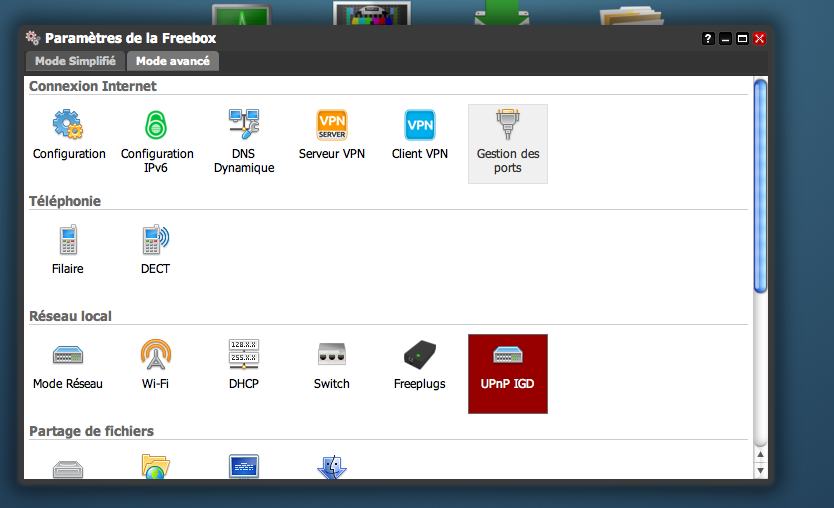Open Client VPN settings
This screenshot has width=834, height=508.
[x=420, y=135]
